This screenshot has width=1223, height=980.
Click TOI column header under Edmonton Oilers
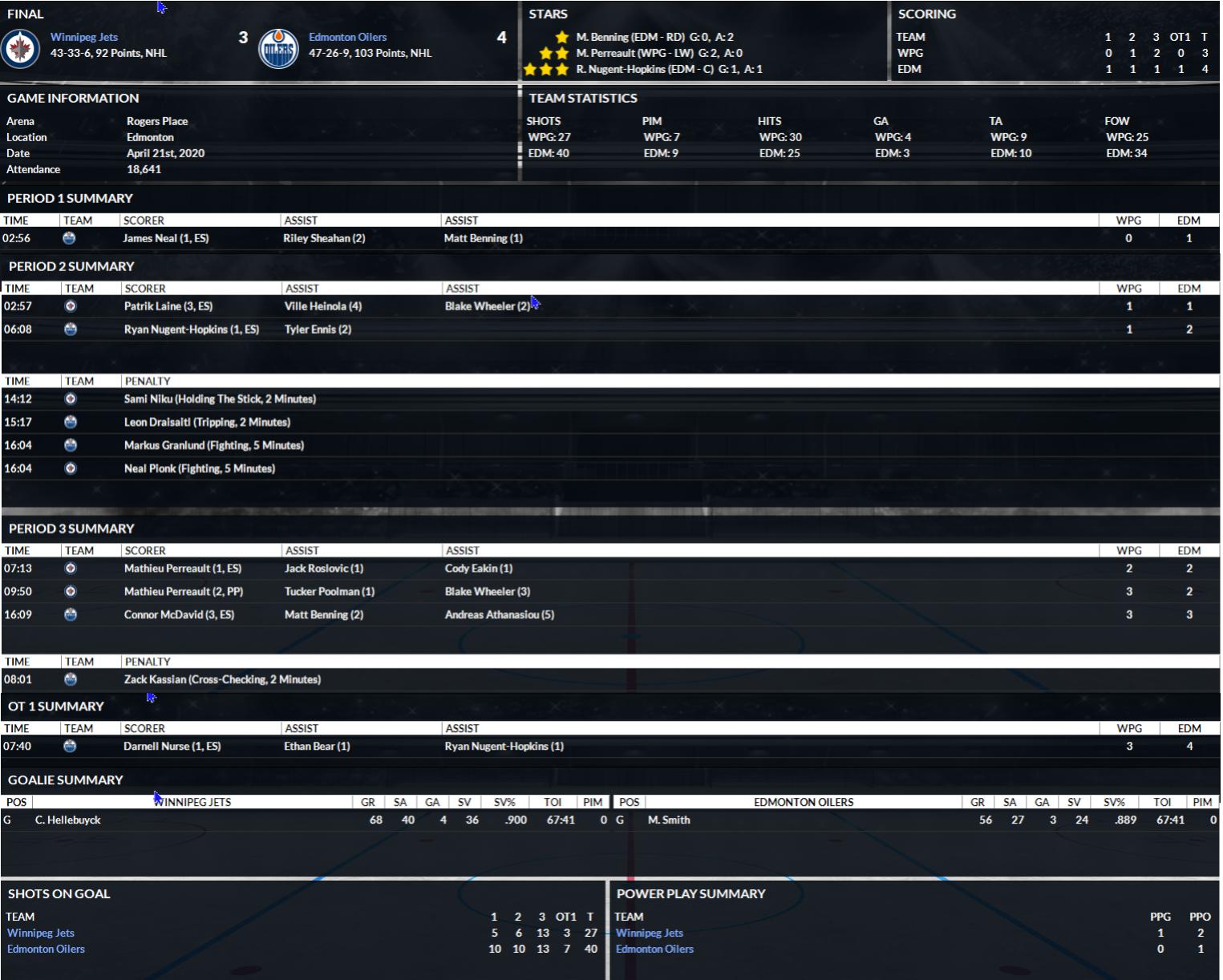click(1162, 802)
